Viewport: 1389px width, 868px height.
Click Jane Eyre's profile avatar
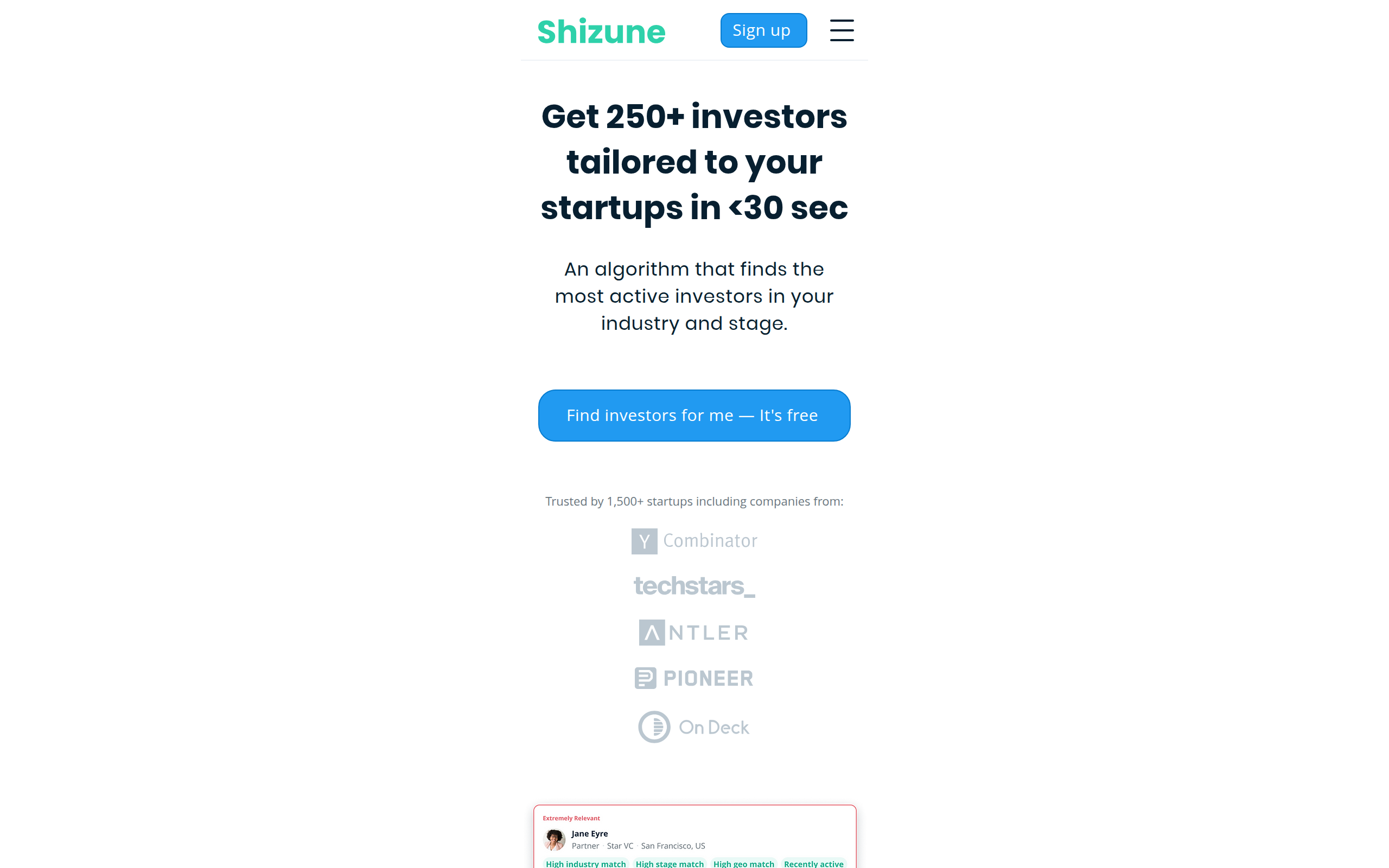(554, 839)
